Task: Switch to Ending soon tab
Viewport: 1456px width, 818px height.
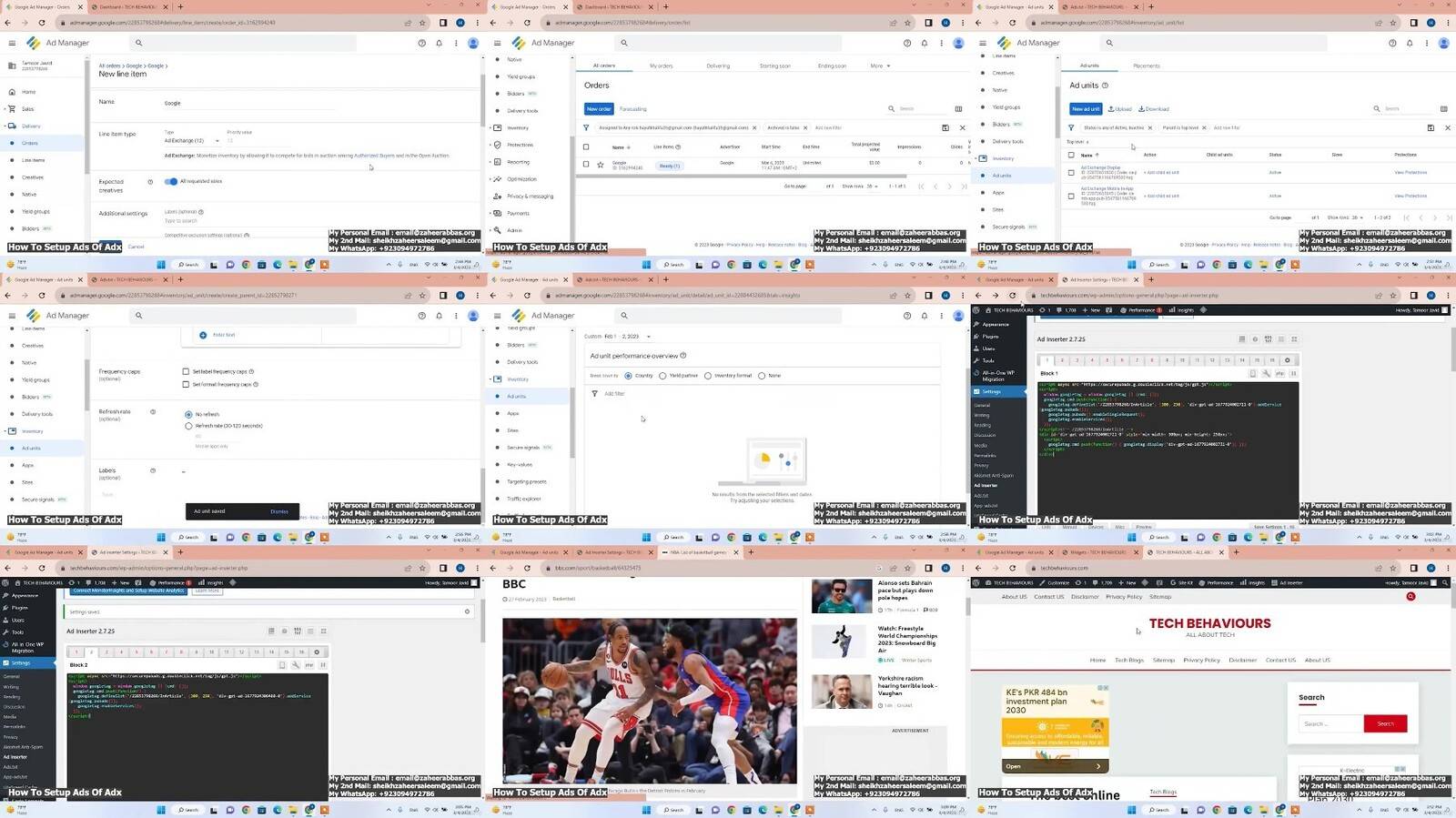Action: [832, 66]
